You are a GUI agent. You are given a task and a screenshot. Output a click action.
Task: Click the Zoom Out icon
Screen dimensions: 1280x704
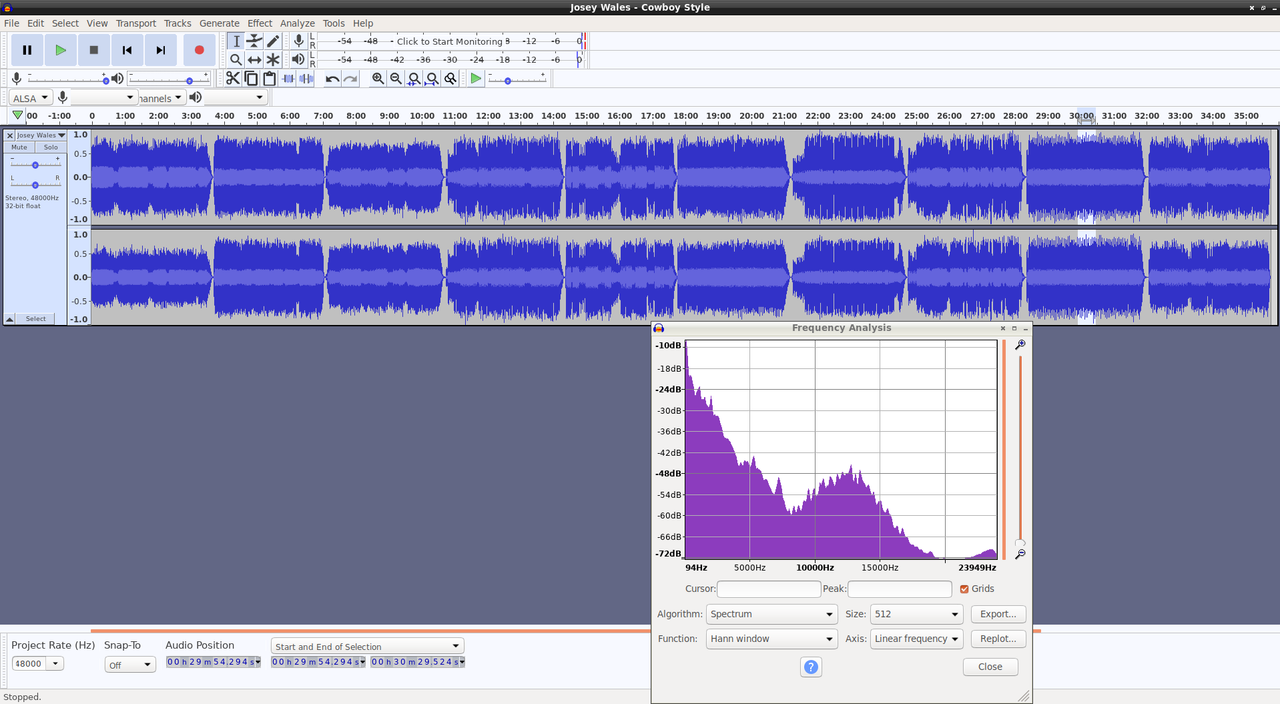click(396, 78)
